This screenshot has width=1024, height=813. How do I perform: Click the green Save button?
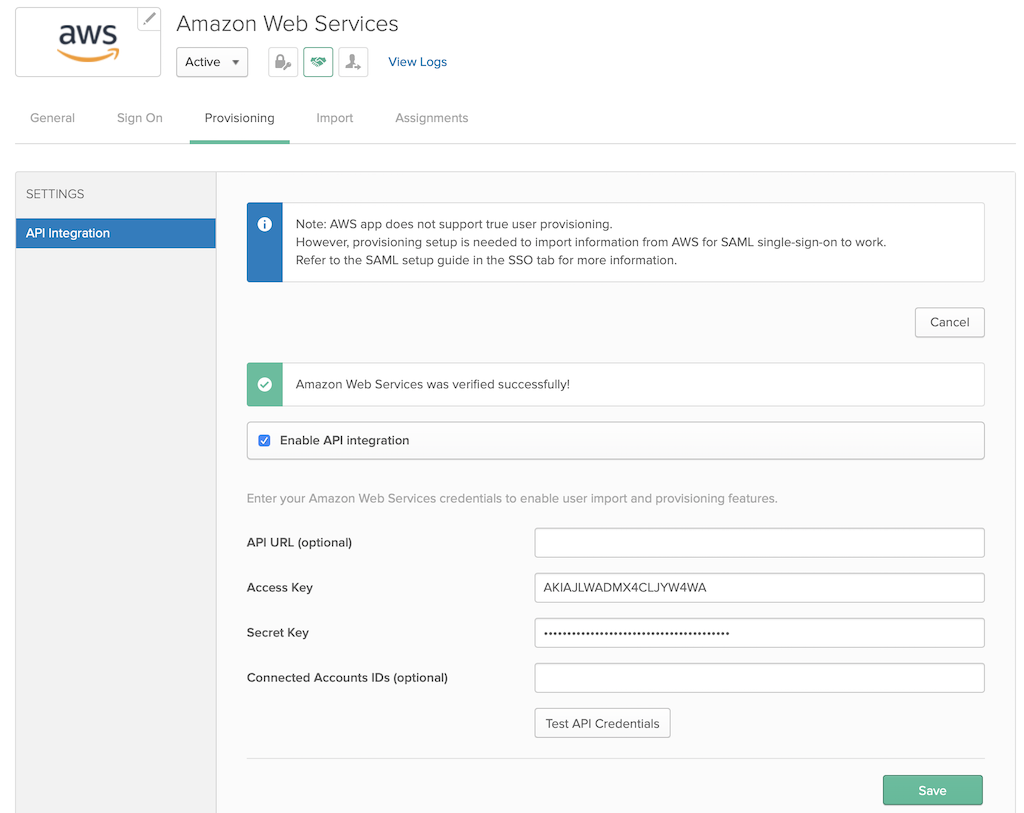click(x=933, y=791)
